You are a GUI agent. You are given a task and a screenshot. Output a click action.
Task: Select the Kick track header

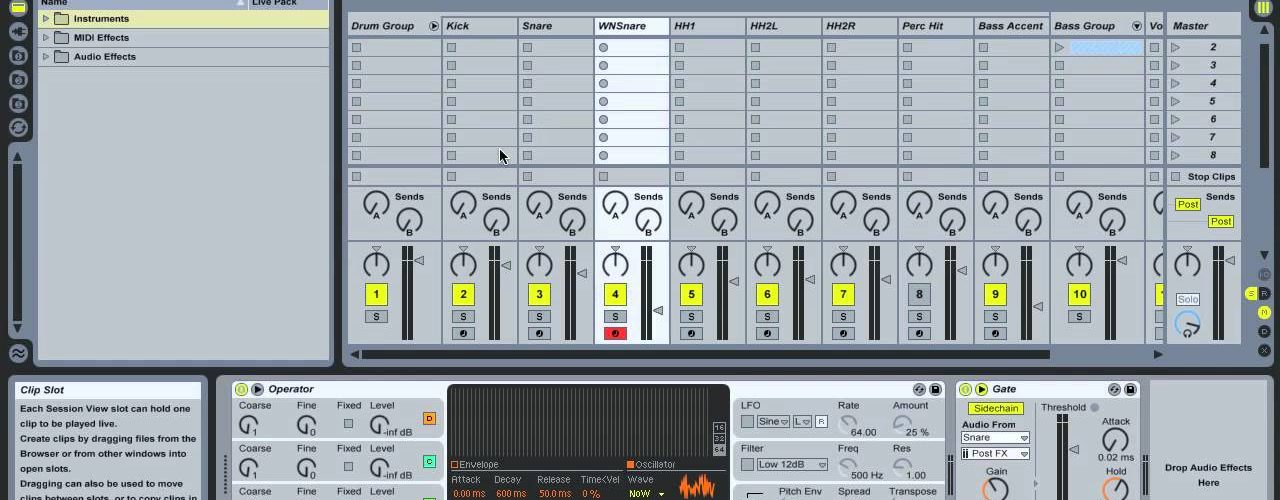(479, 26)
